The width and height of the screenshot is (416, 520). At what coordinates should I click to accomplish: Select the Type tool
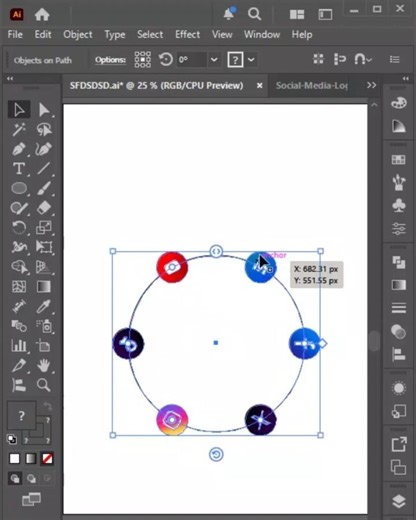point(19,168)
